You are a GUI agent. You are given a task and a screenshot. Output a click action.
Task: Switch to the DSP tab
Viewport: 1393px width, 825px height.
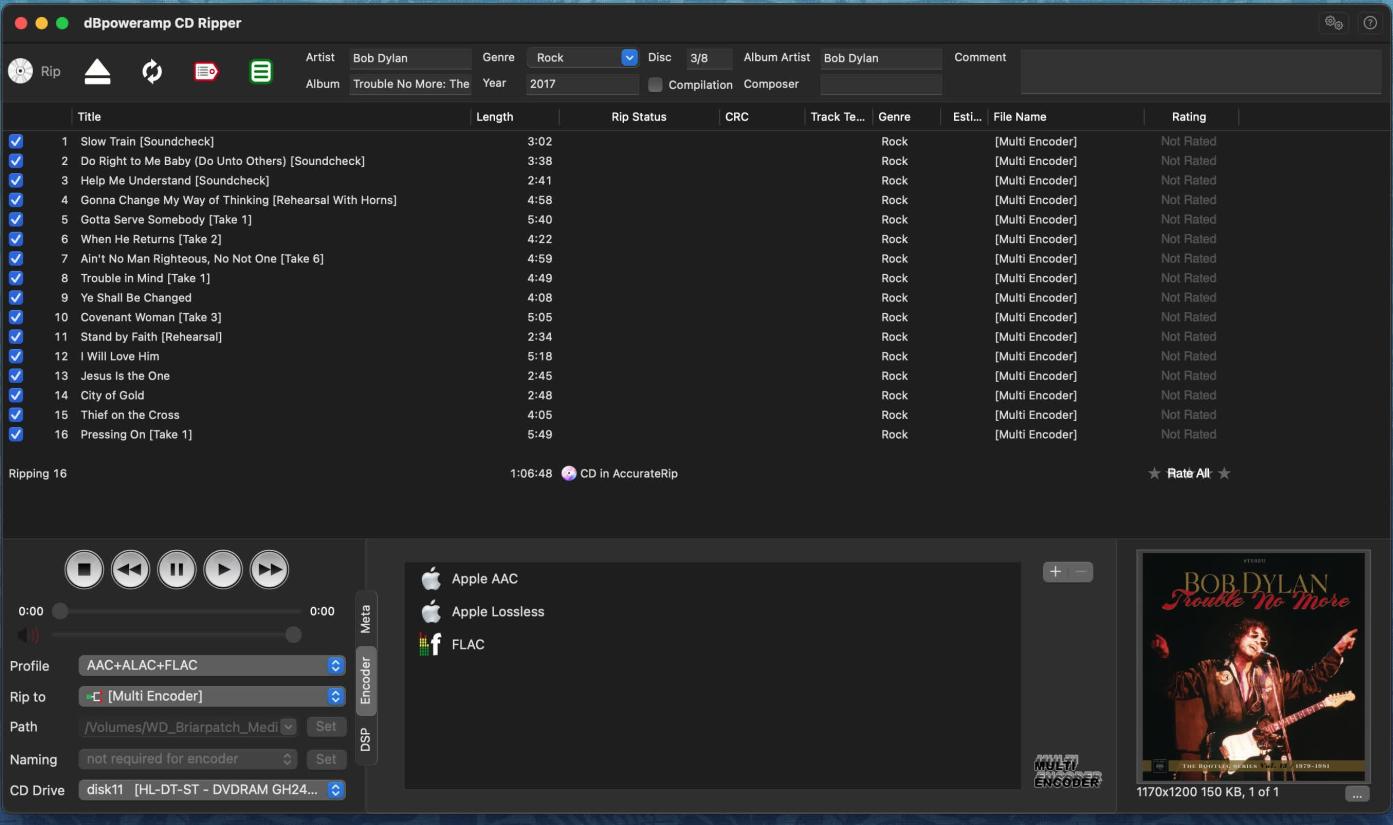pos(366,740)
